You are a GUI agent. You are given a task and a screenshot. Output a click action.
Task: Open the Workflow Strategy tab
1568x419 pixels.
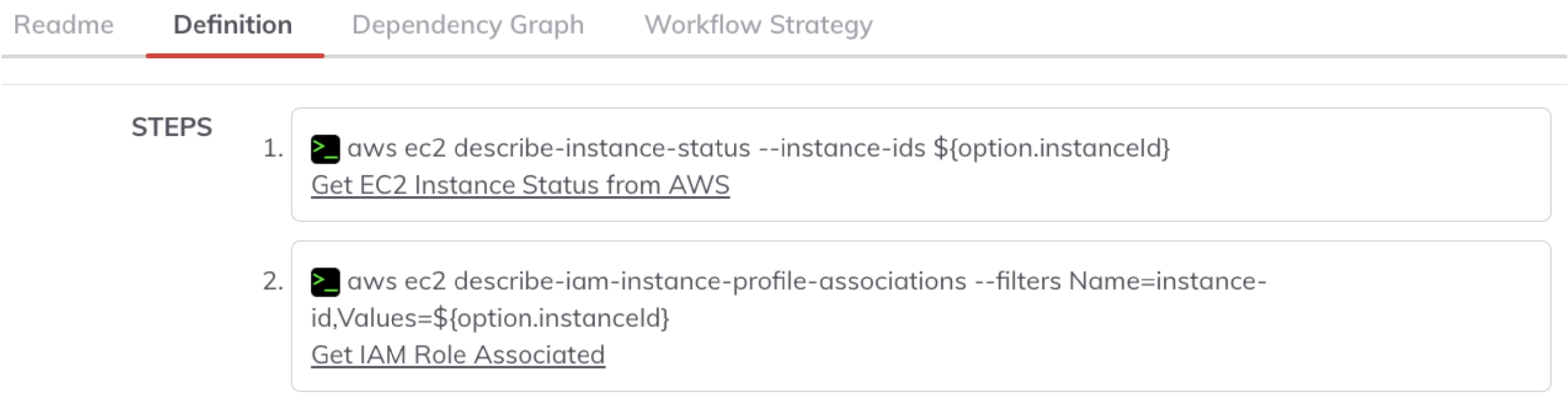click(758, 25)
